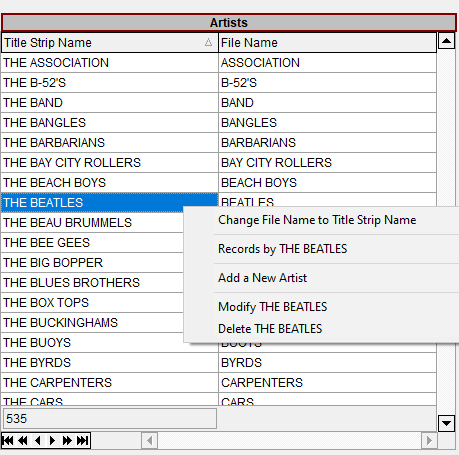Click the vertical scrollbar up arrow

tap(446, 41)
